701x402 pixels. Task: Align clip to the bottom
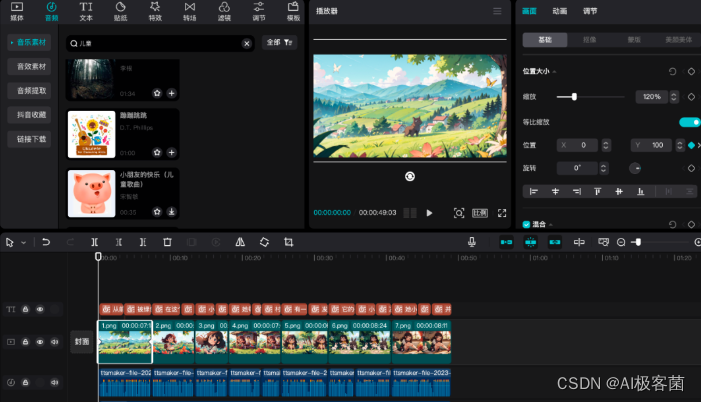tap(640, 191)
